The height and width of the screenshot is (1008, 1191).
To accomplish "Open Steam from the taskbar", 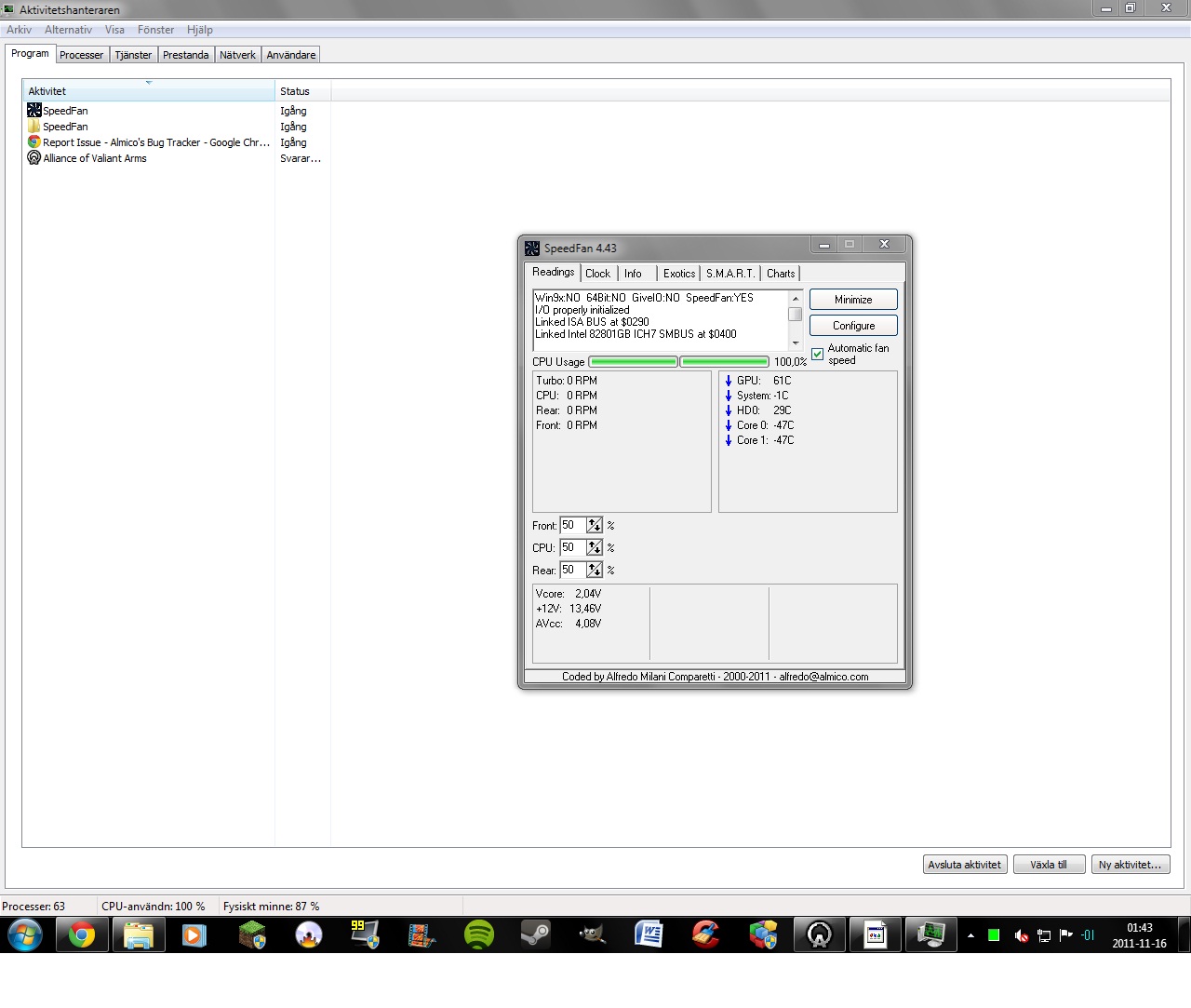I will [536, 934].
